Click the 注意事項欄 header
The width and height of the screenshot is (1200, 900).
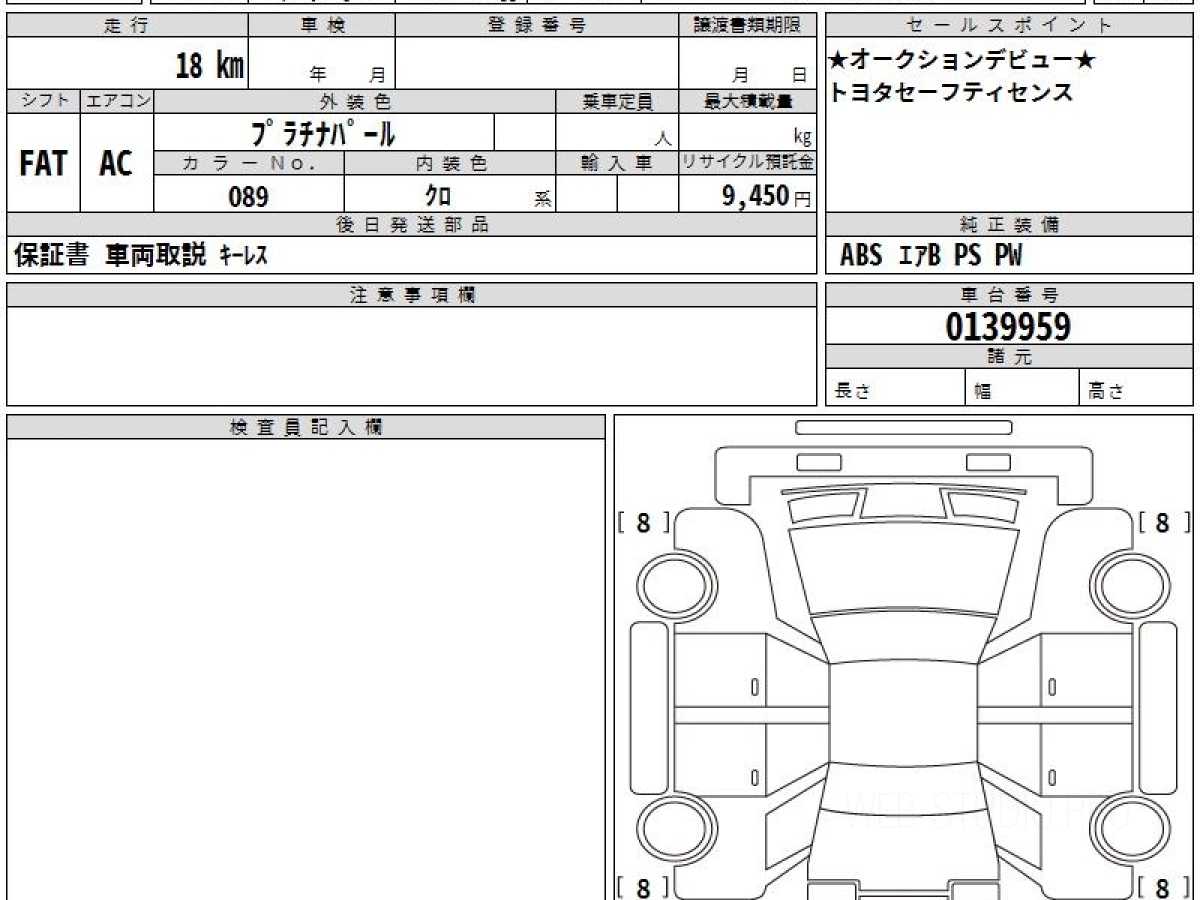(412, 295)
